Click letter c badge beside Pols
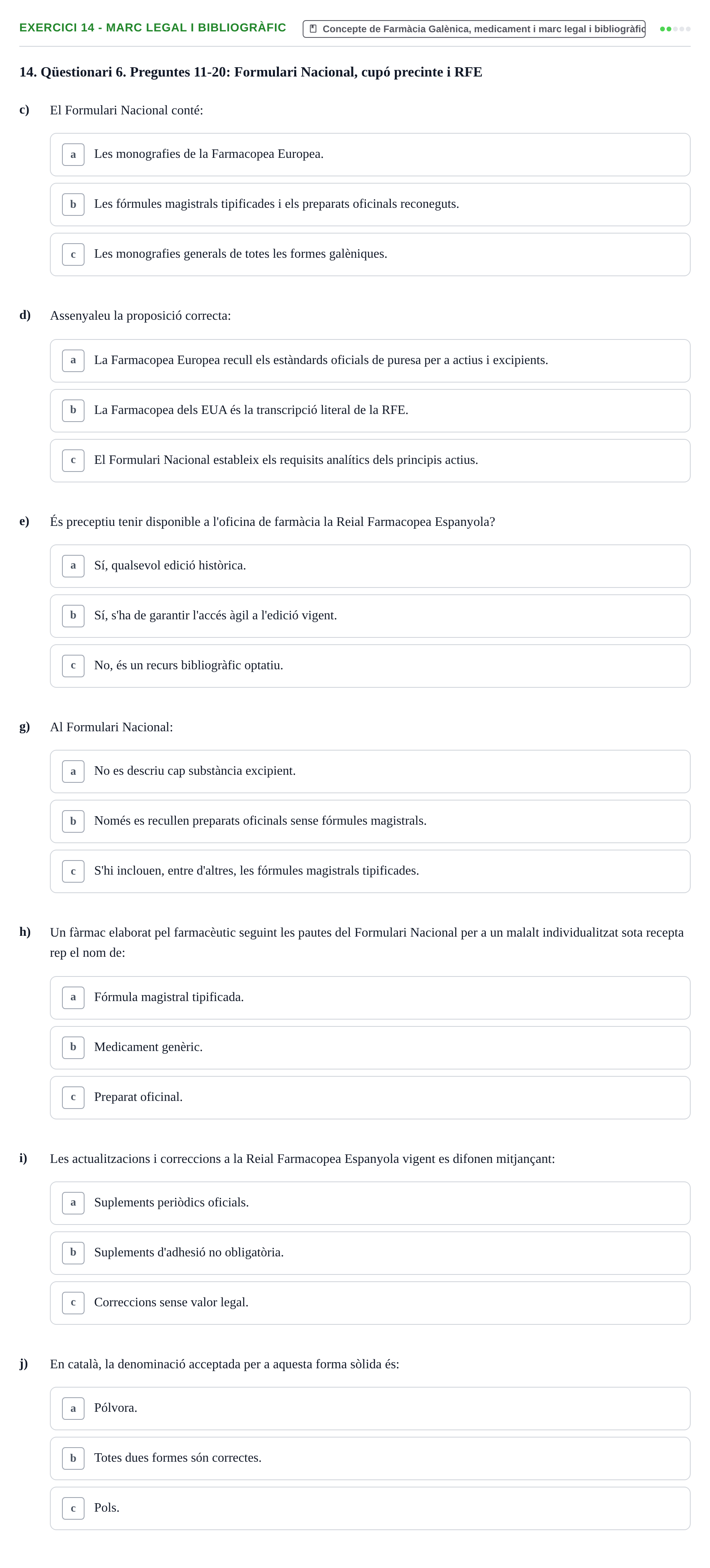The width and height of the screenshot is (710, 1568). (x=73, y=1508)
